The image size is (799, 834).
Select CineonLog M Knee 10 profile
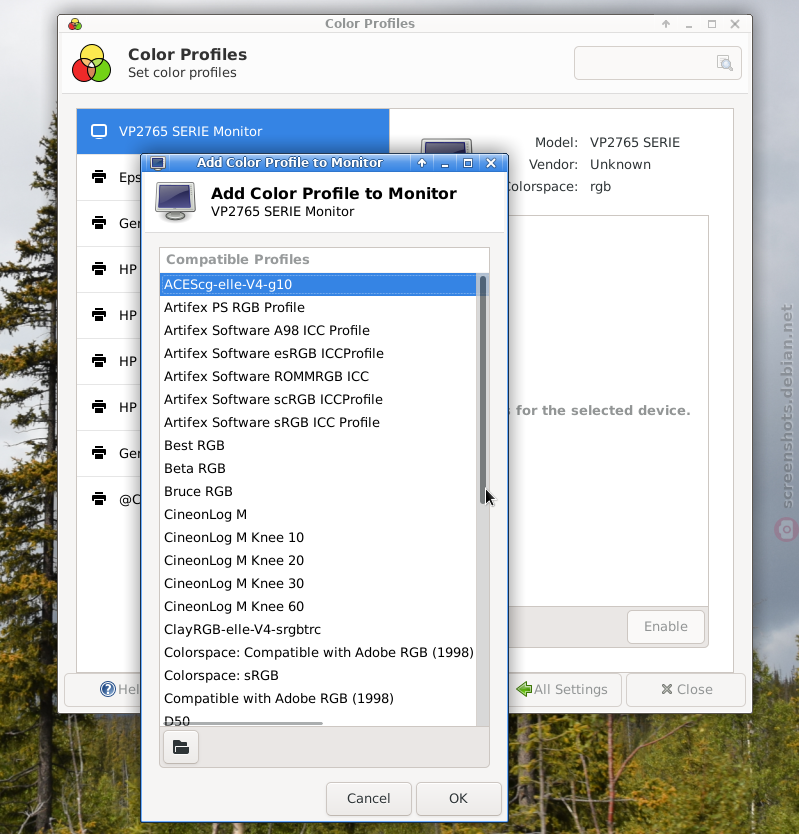tap(318, 537)
